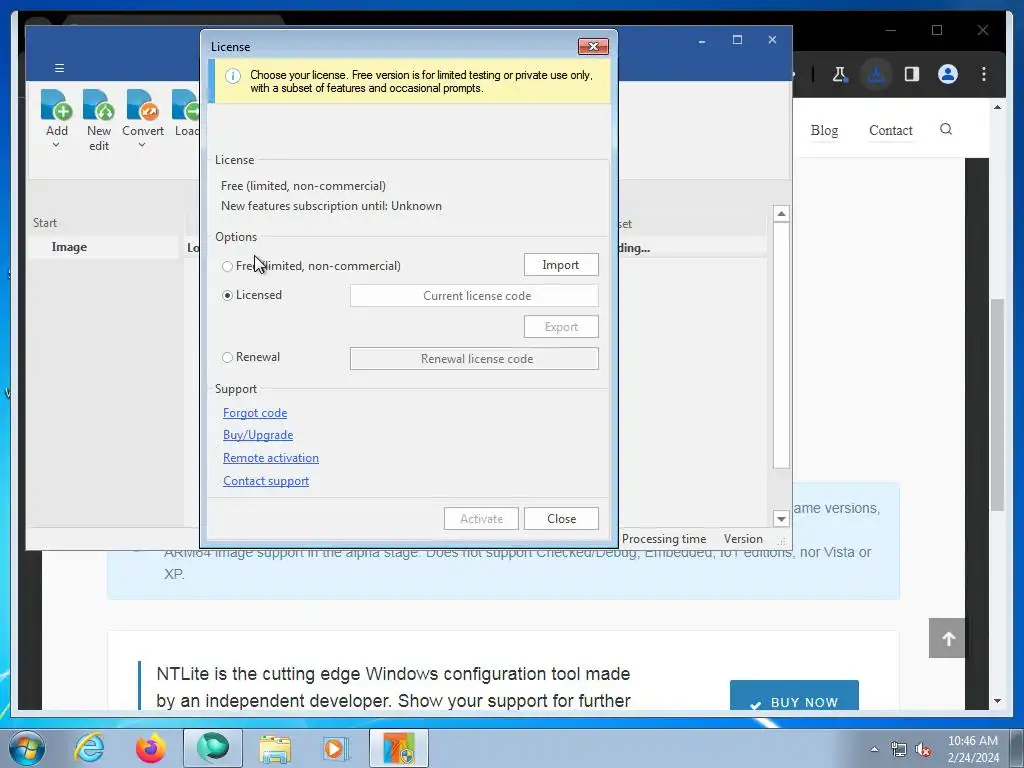Click the Close button in License dialog
This screenshot has height=768, width=1024.
(x=561, y=519)
